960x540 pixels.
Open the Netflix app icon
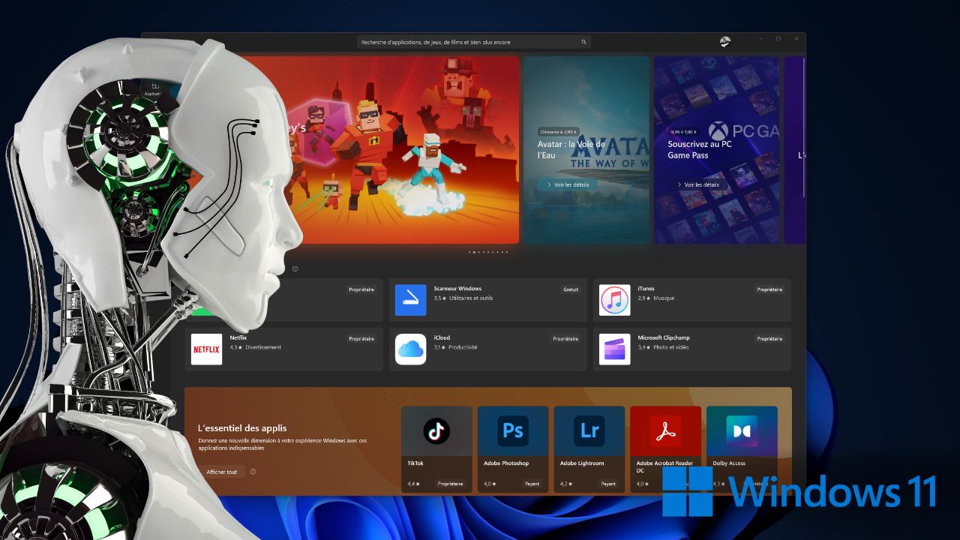point(206,350)
